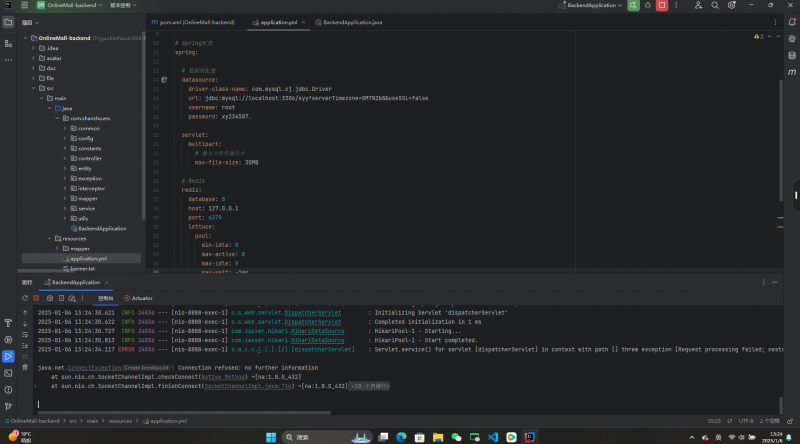Open the Code With Me add-user icon
Viewport: 800px width, 444px height.
coord(698,5)
